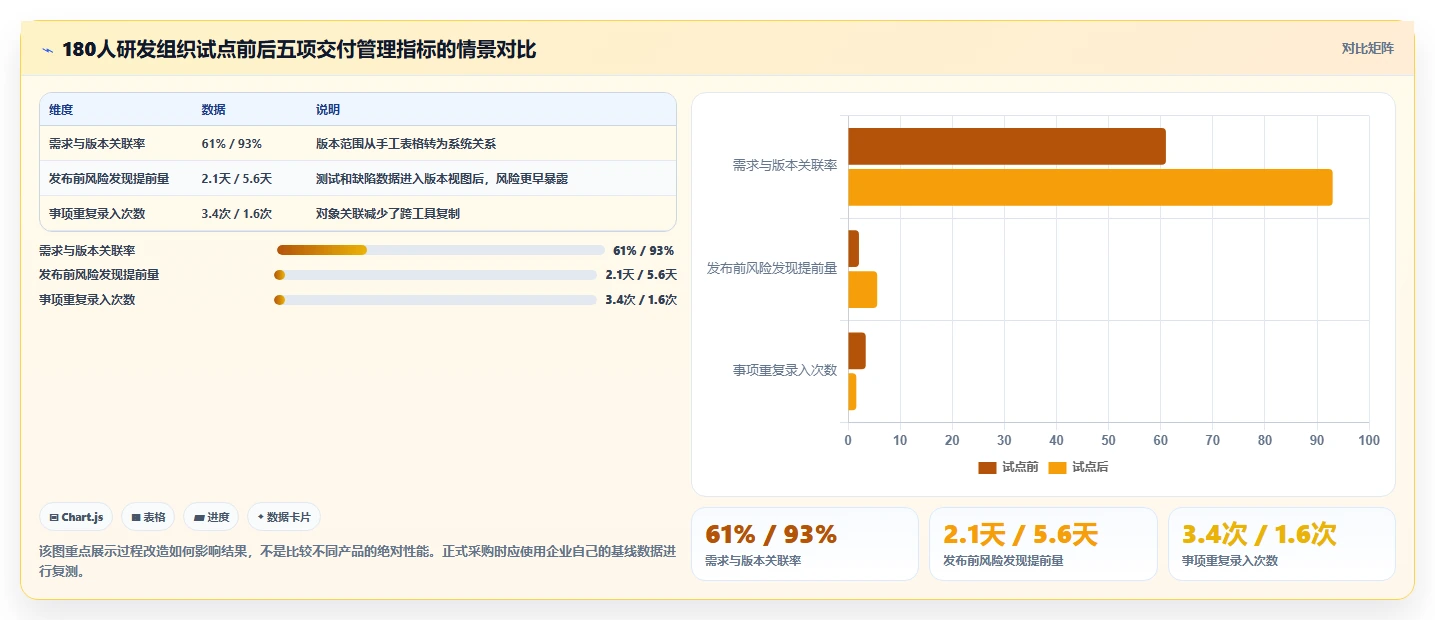Viewport: 1435px width, 620px height.
Task: Click table cell 61% / 93%
Action: pos(231,144)
